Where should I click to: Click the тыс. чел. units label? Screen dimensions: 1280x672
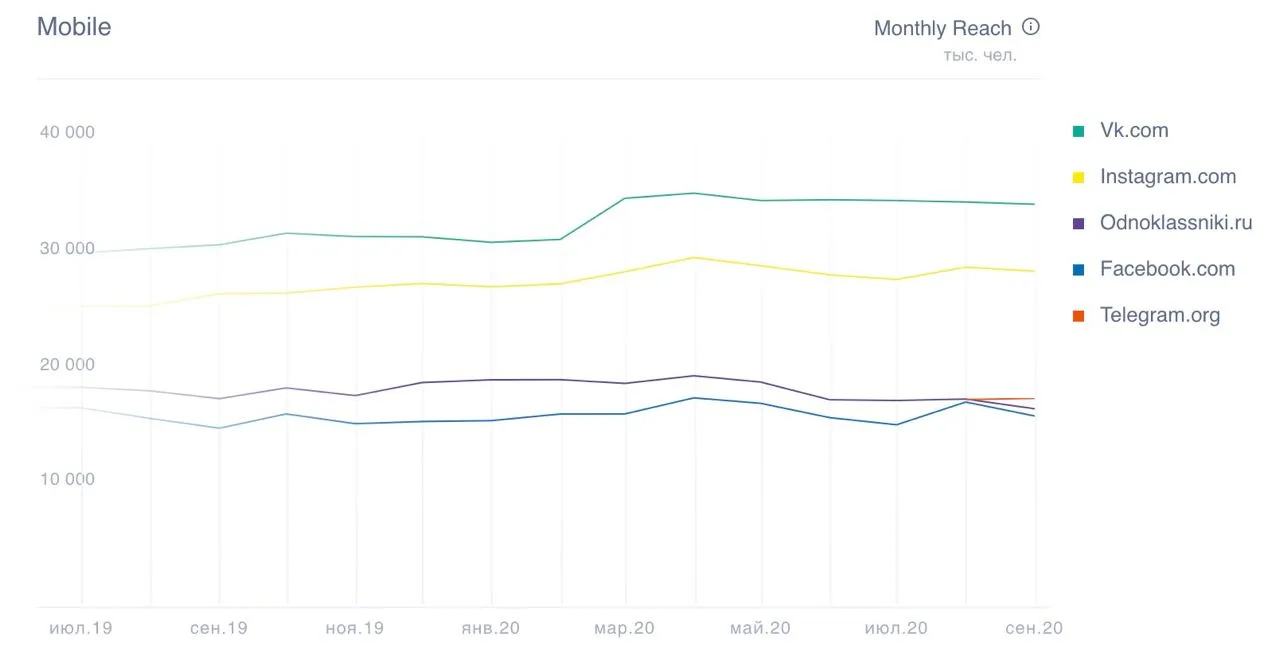coord(980,56)
